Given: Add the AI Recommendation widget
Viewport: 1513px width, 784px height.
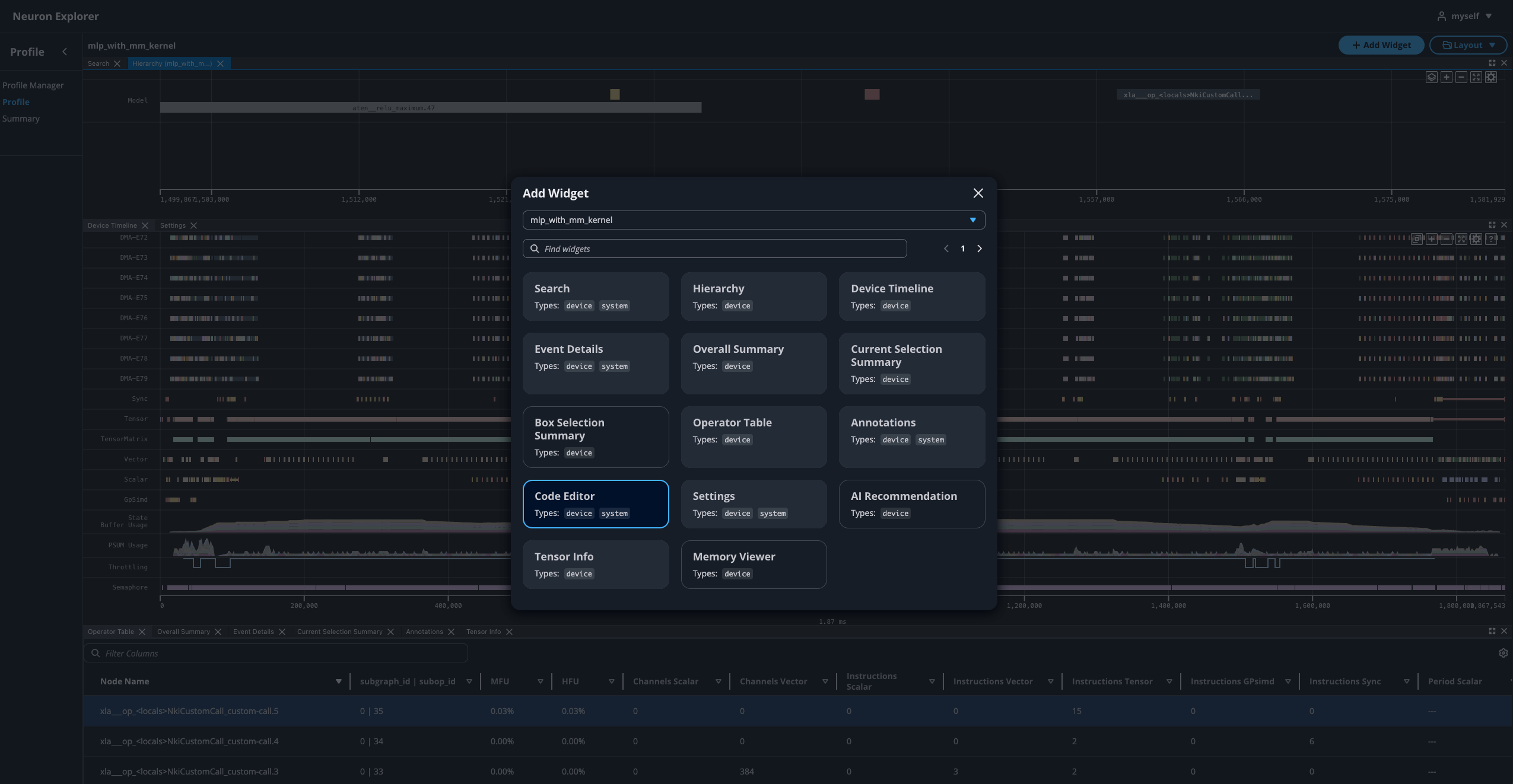Looking at the screenshot, I should tap(912, 504).
